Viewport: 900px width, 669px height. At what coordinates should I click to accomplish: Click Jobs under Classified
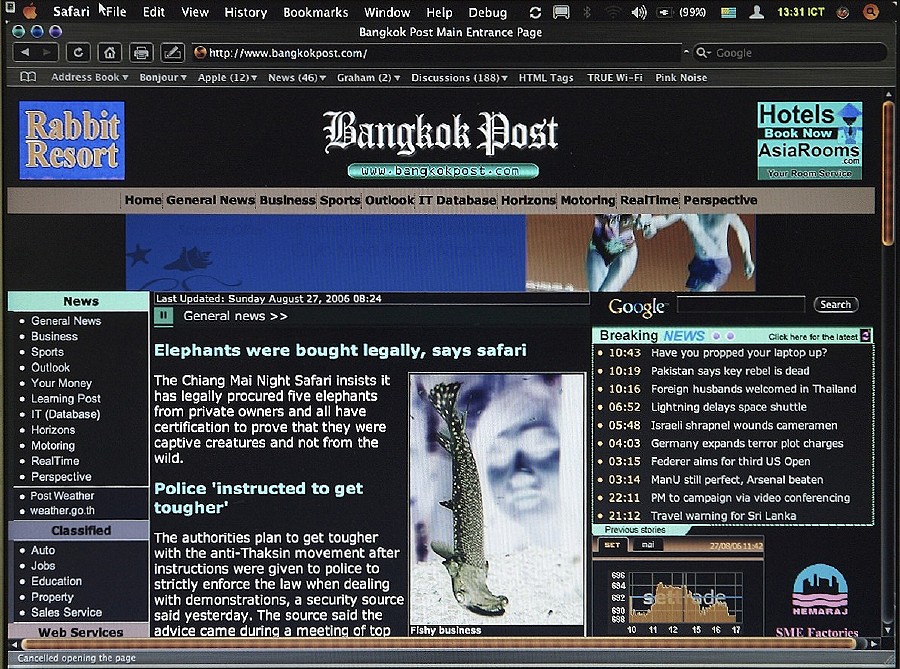(43, 566)
